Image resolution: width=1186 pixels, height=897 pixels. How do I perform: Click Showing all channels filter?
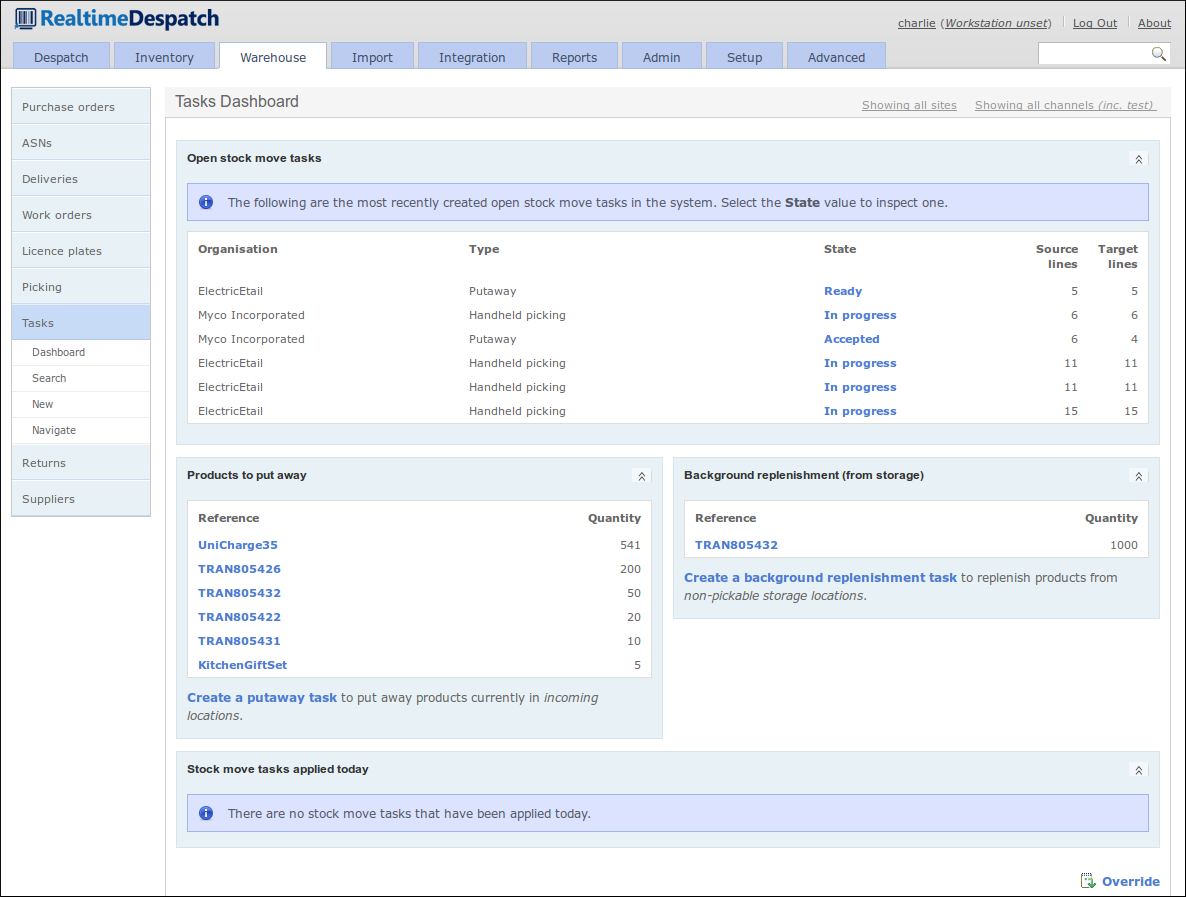coord(1065,105)
